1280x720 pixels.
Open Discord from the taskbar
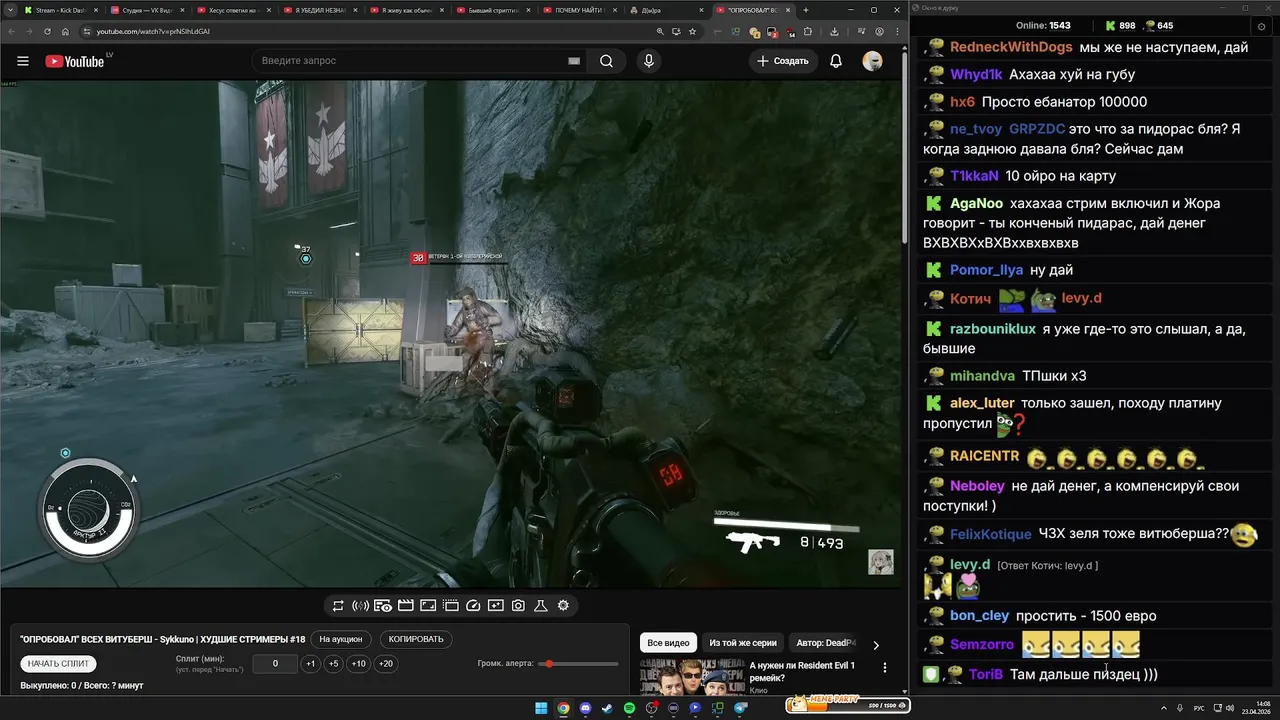[x=585, y=708]
